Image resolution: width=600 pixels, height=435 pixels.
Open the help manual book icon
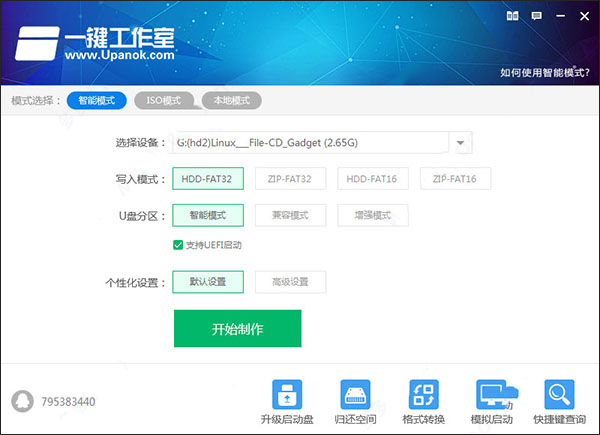pyautogui.click(x=512, y=16)
